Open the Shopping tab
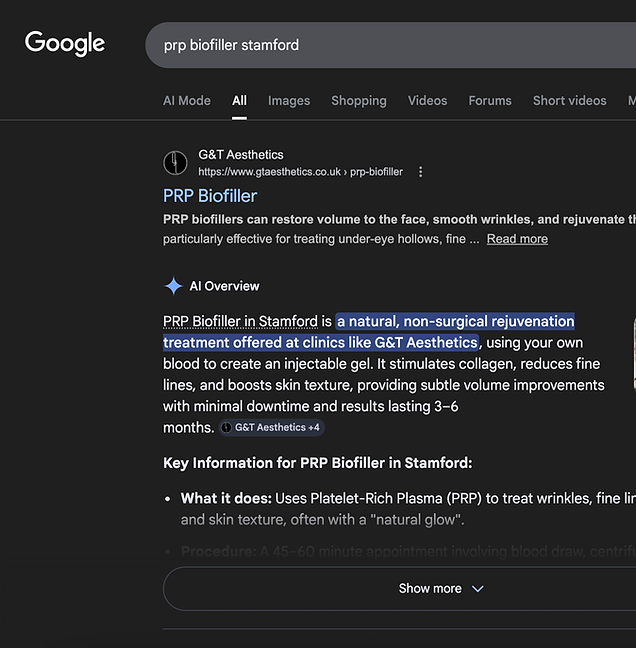Screen dimensions: 636x648 (x=359, y=100)
